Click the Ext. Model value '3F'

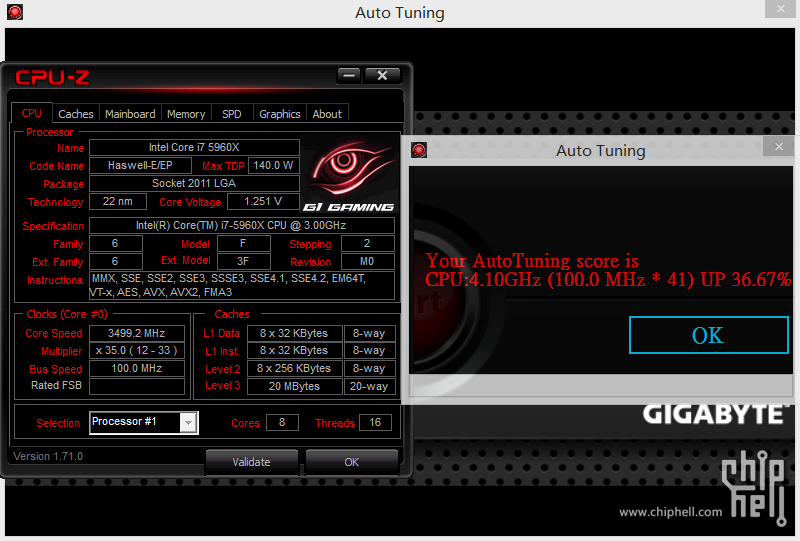[243, 261]
